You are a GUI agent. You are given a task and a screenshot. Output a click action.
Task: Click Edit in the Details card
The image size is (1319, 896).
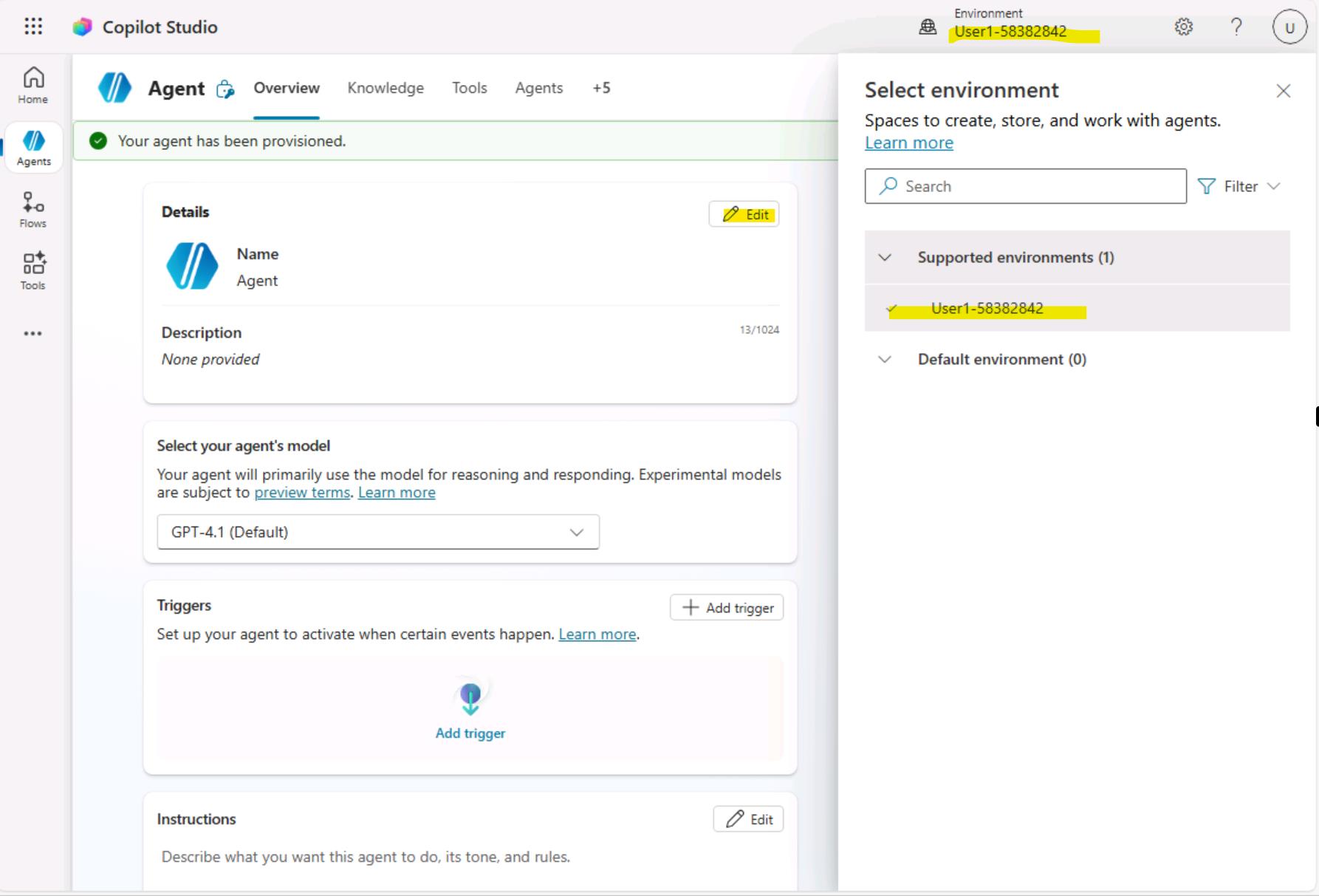click(744, 214)
